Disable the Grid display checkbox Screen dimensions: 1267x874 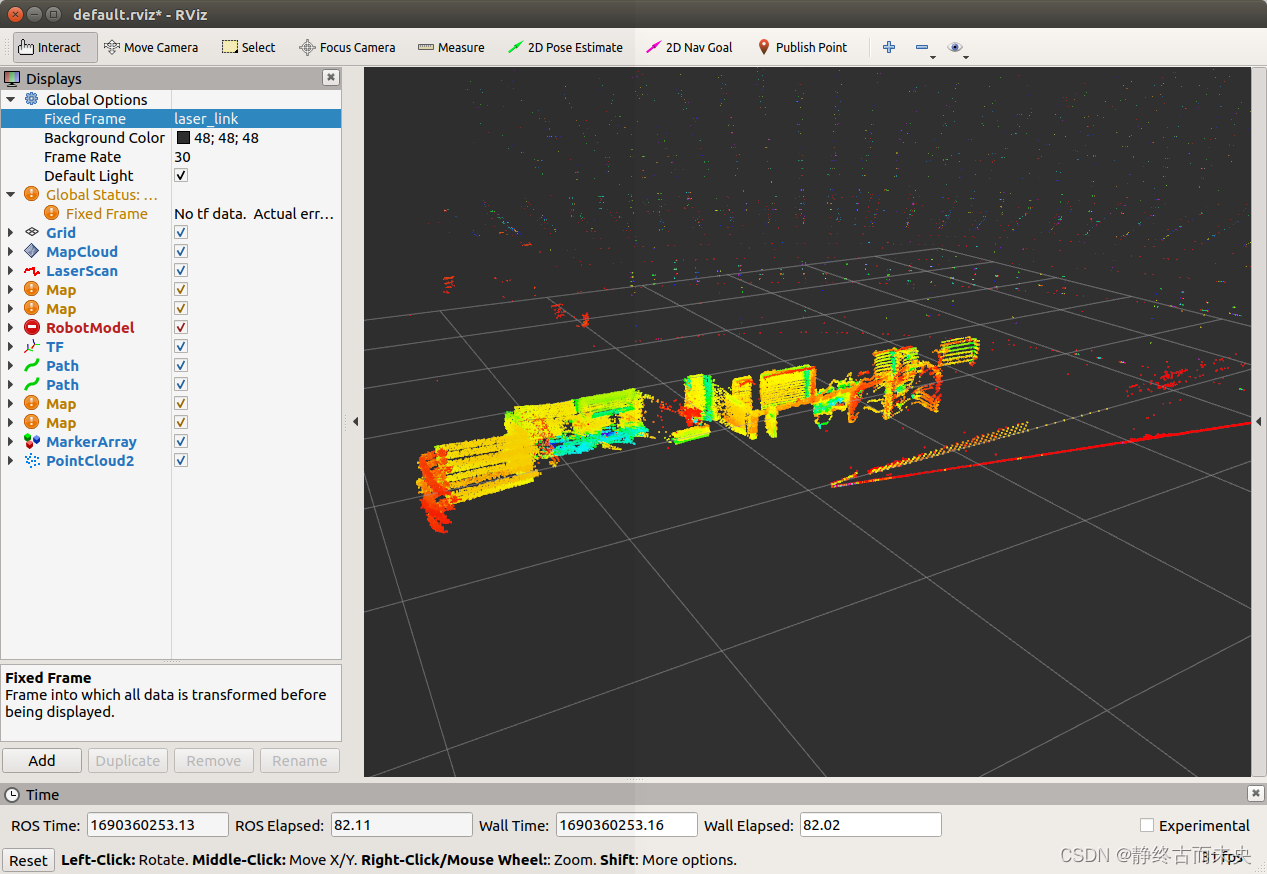[181, 232]
